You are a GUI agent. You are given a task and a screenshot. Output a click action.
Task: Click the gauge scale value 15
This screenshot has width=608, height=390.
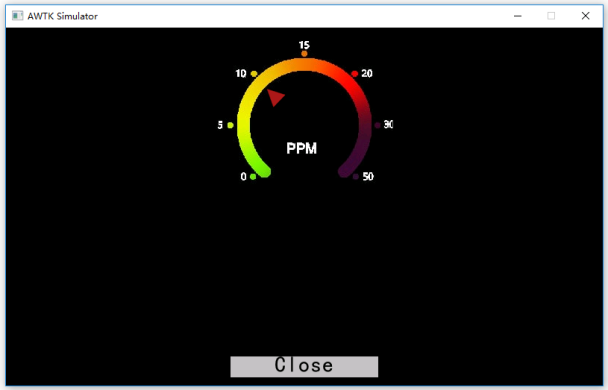304,45
